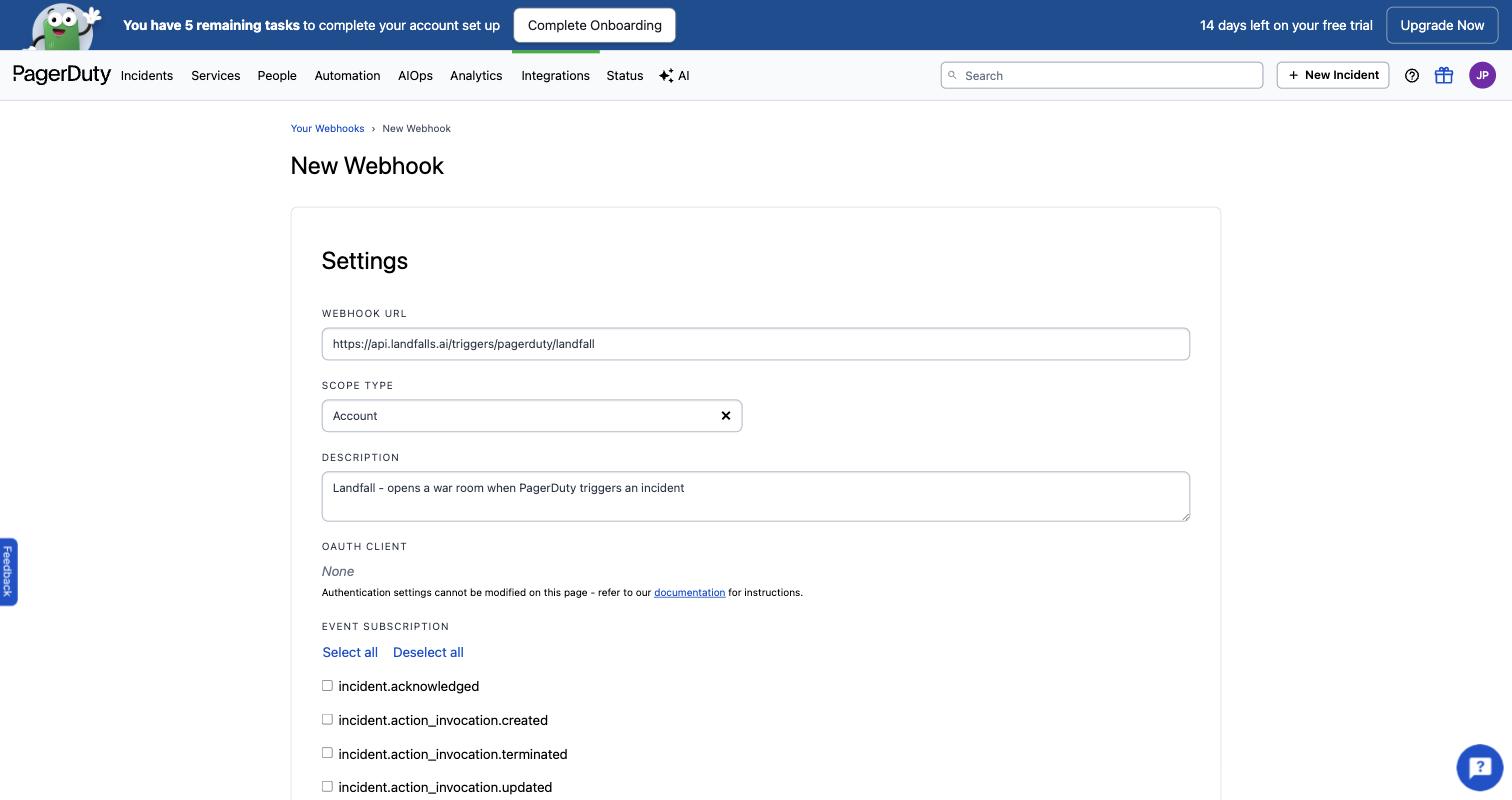
Task: Open the help question mark icon
Action: (1412, 75)
